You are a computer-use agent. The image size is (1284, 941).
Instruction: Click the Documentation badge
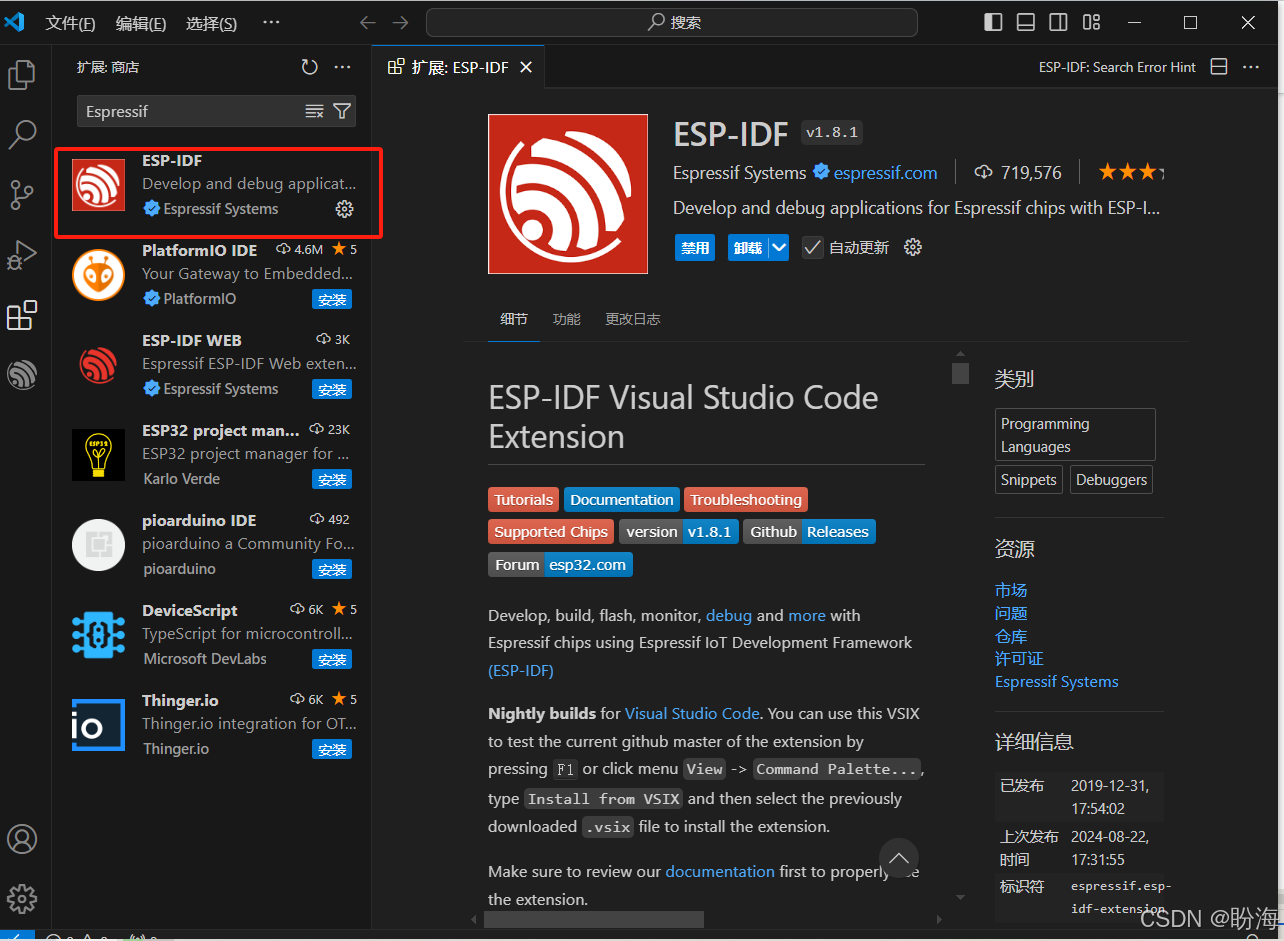pyautogui.click(x=622, y=500)
